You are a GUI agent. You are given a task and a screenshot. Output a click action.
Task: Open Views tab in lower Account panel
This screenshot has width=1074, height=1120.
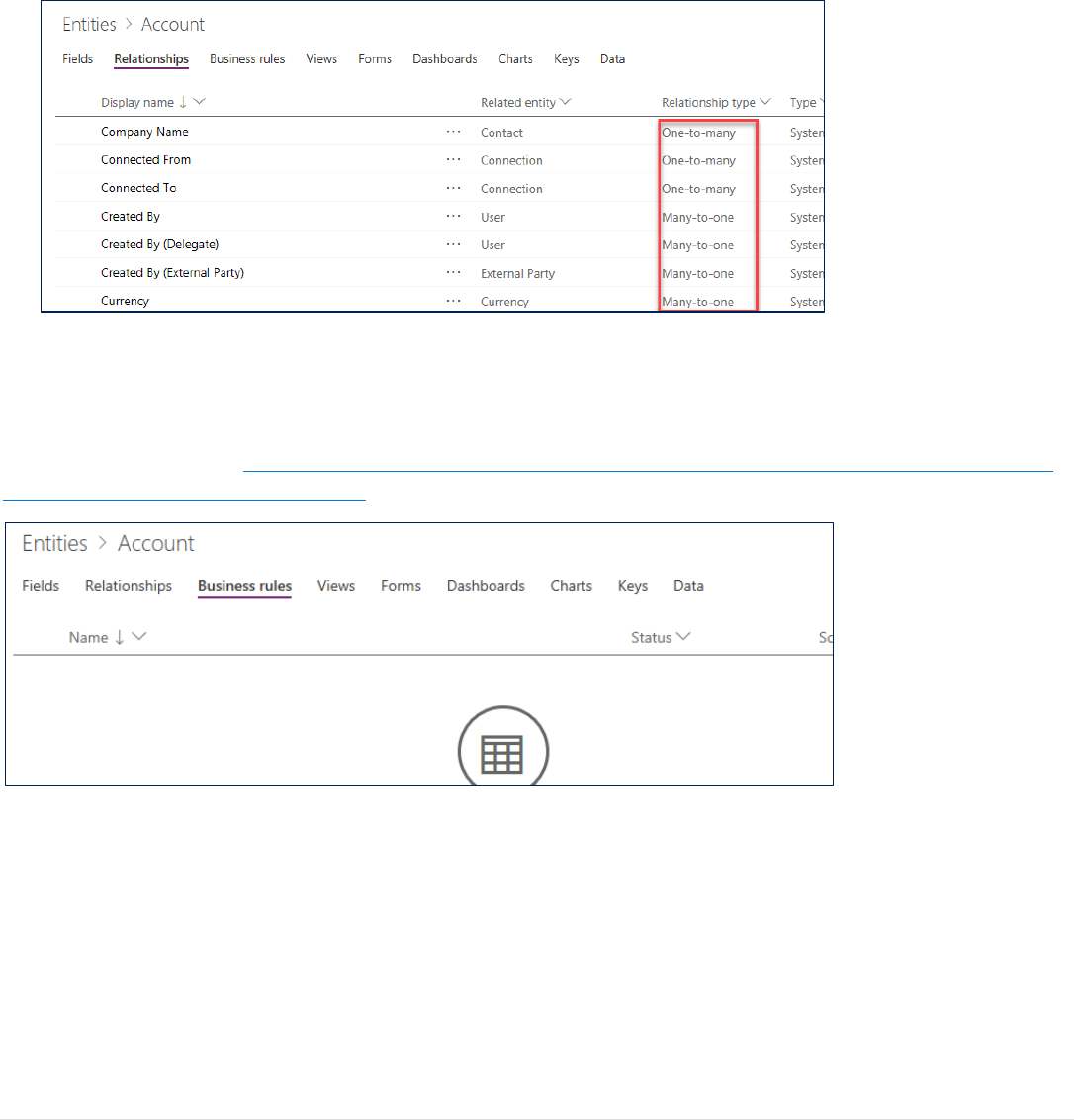(x=336, y=586)
